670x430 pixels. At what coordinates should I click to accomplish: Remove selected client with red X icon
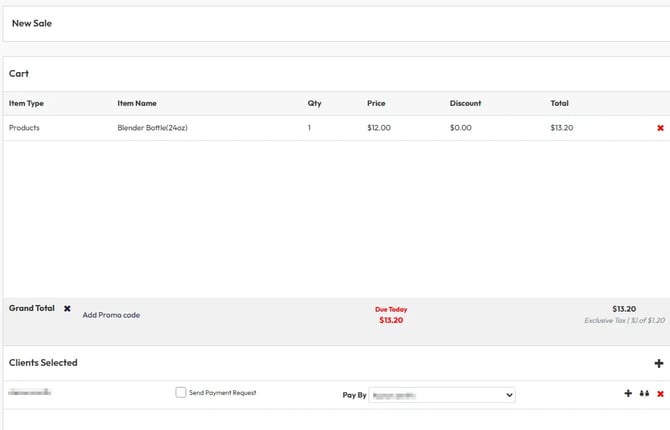pyautogui.click(x=660, y=394)
